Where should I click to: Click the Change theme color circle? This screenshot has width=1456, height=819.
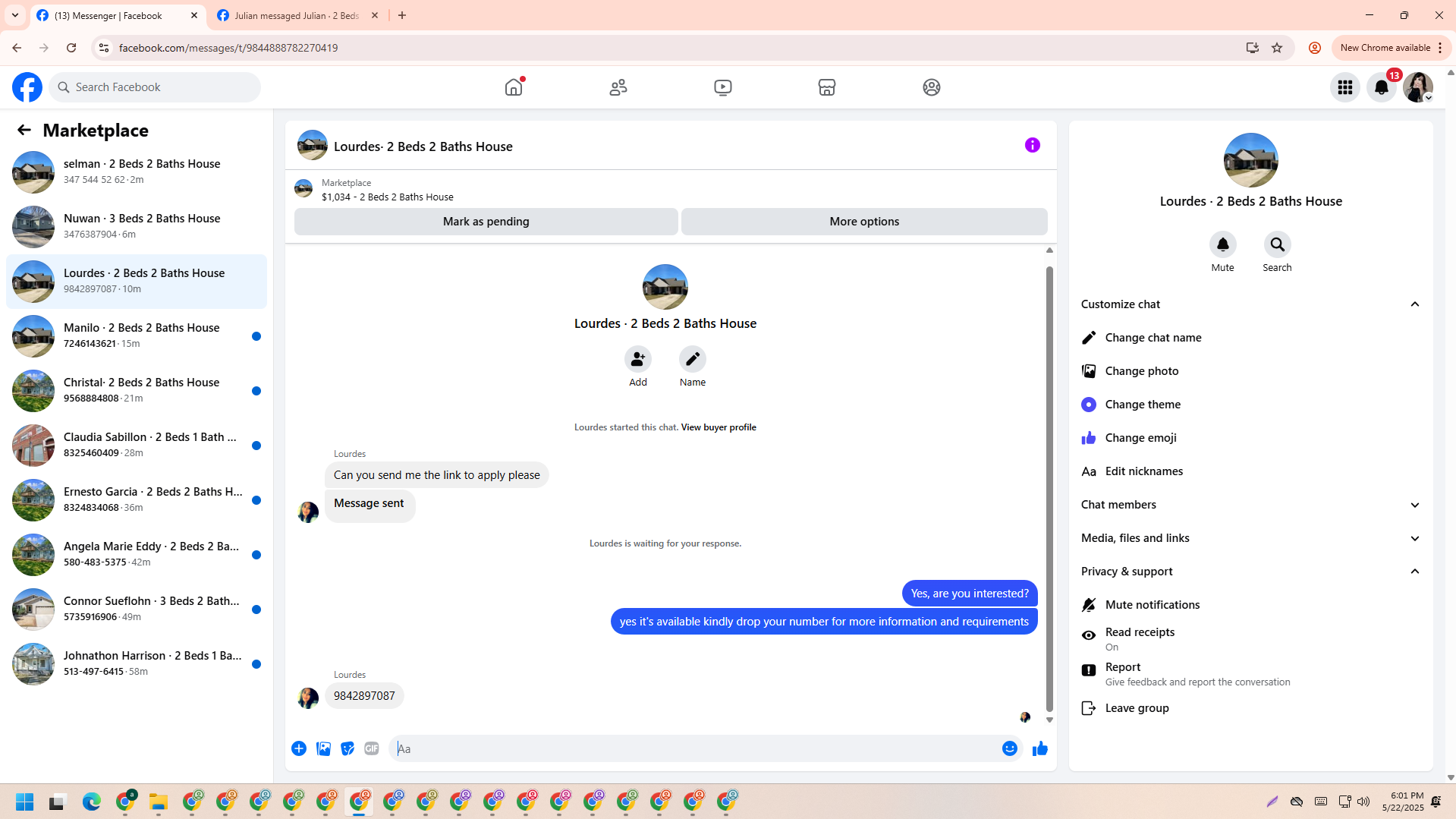click(1089, 405)
